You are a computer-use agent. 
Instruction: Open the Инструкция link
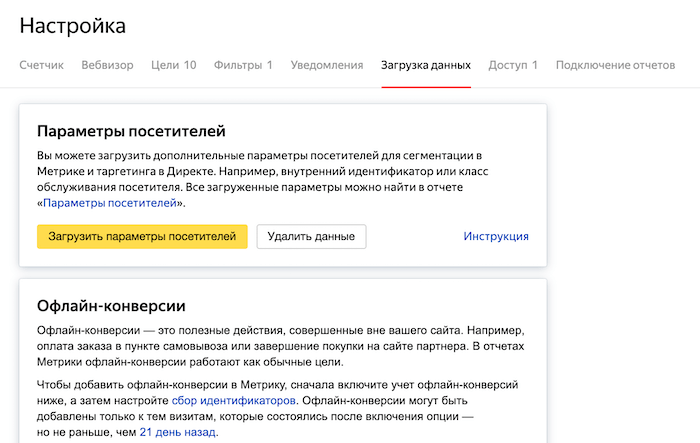click(496, 237)
